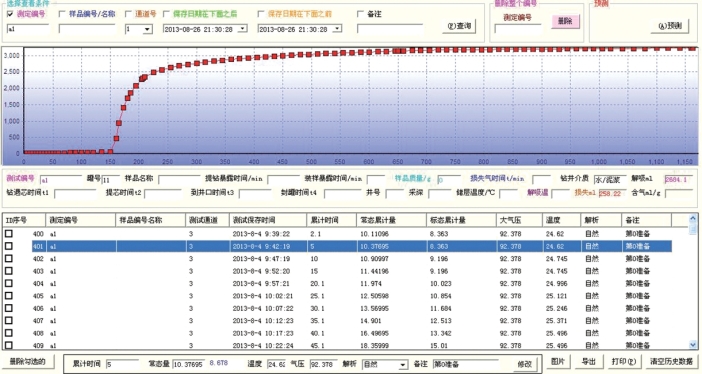Click the 常态量 edit field showing 10.37695
Screen dimensions: 702x374
(188, 365)
